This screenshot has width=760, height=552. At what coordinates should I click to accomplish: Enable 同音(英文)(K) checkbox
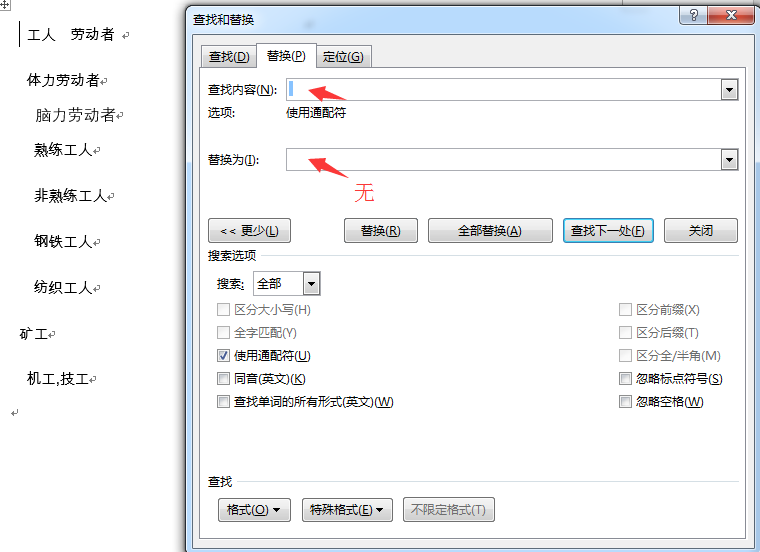click(223, 379)
